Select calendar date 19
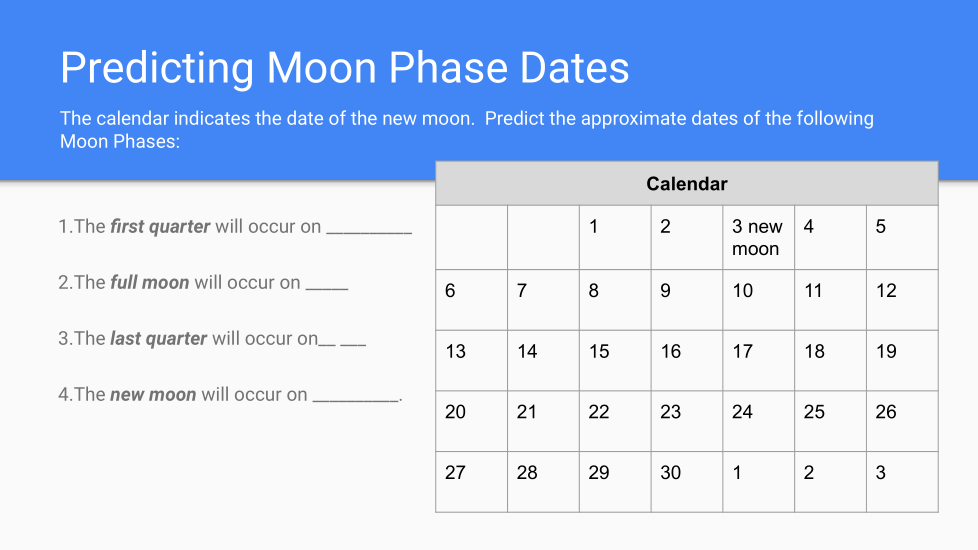This screenshot has width=978, height=550. (x=901, y=360)
